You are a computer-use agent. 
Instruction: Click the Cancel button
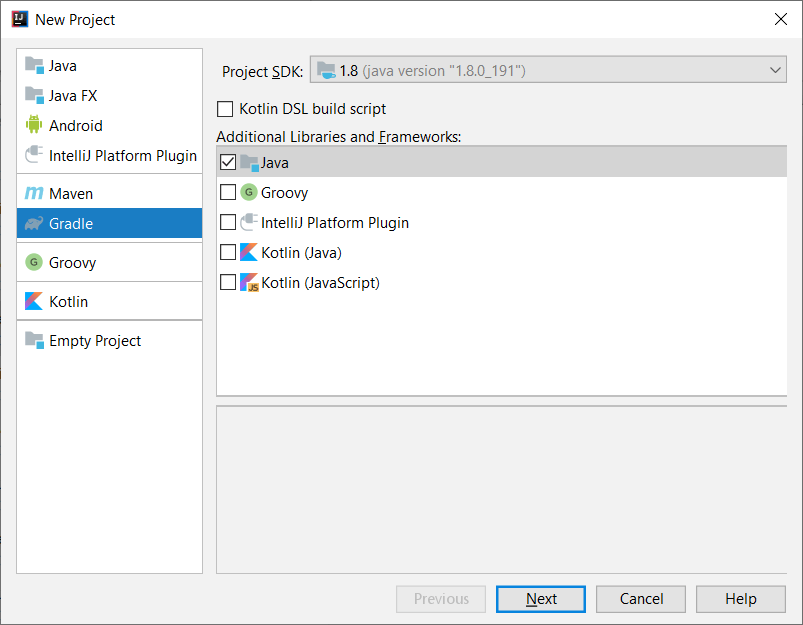pos(641,599)
